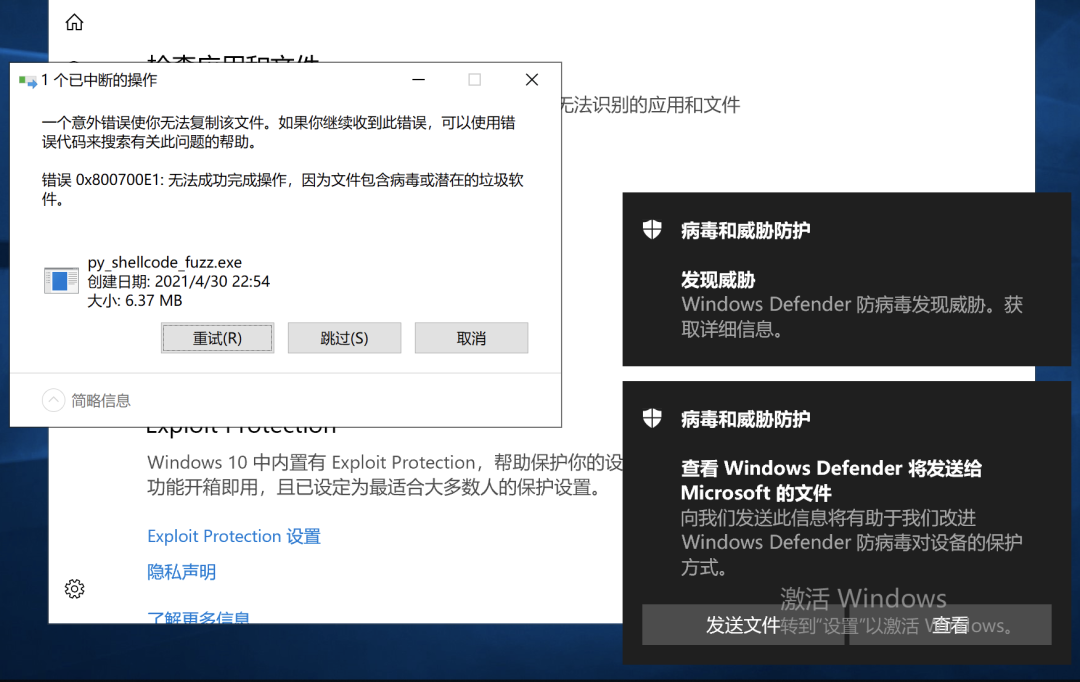Image resolution: width=1080 pixels, height=682 pixels.
Task: Skip the file with 跳过(S)
Action: (x=344, y=338)
